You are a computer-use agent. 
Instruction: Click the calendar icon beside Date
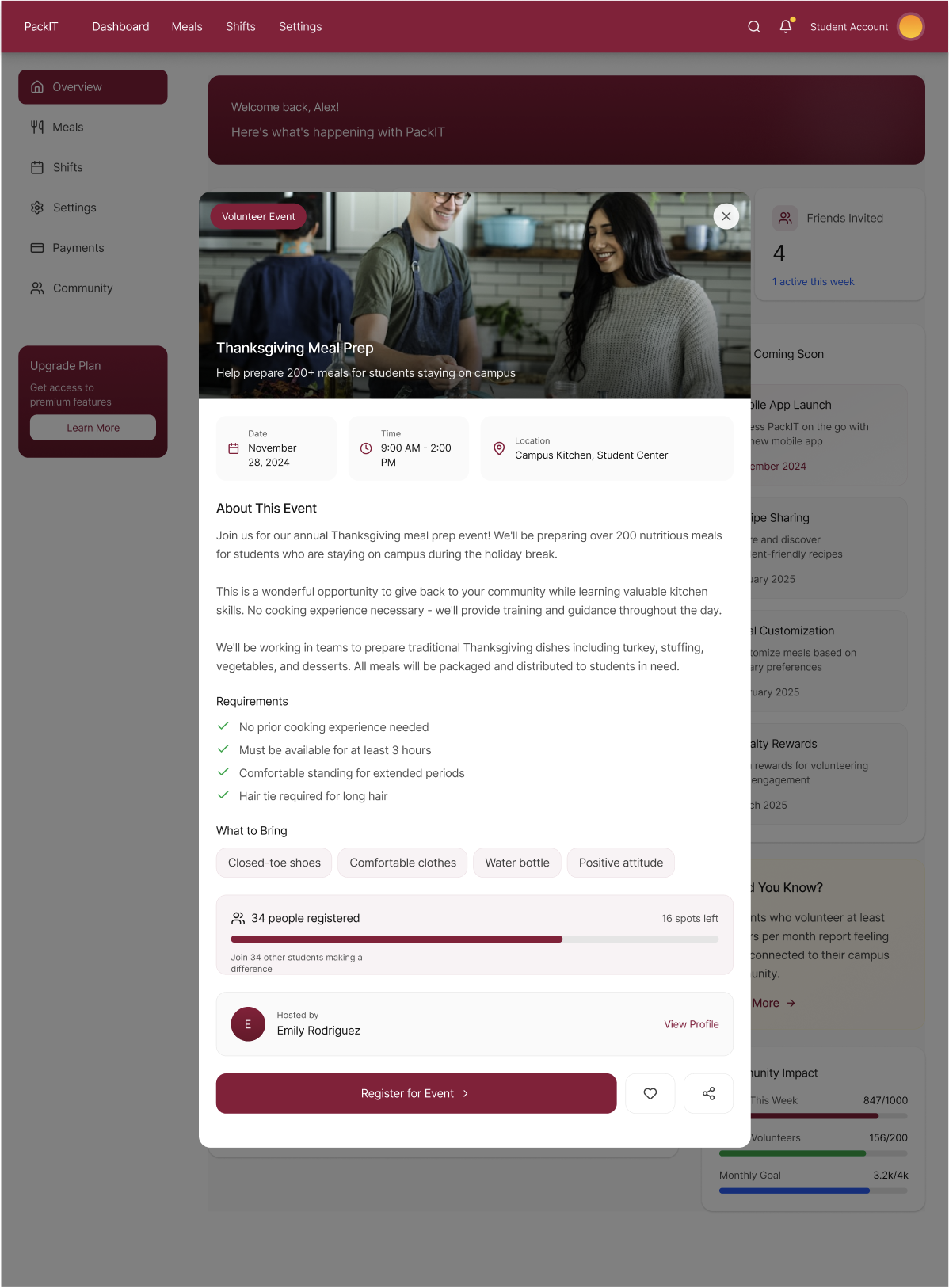[234, 448]
